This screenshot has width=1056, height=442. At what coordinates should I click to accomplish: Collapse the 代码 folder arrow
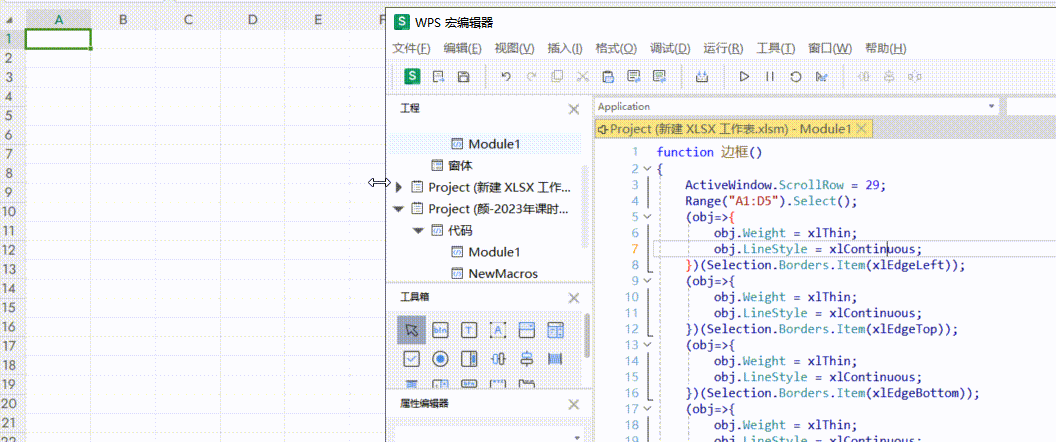coord(419,230)
